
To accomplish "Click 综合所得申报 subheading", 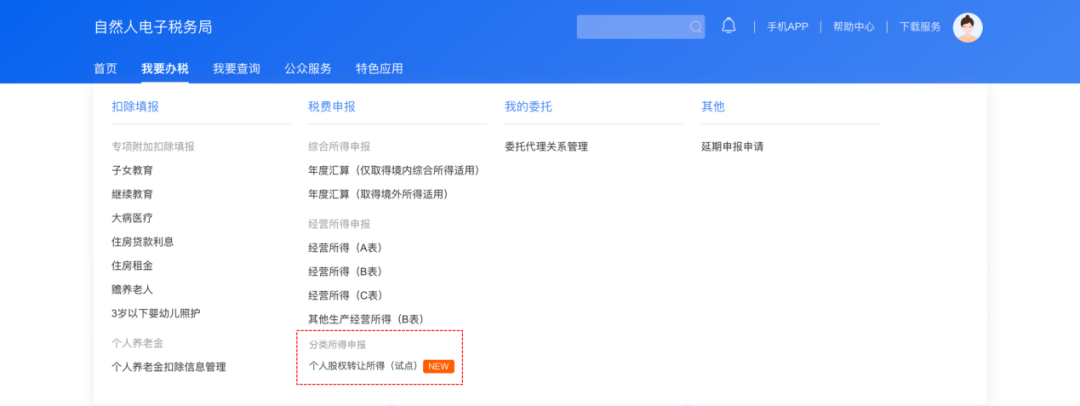I will pyautogui.click(x=340, y=147).
